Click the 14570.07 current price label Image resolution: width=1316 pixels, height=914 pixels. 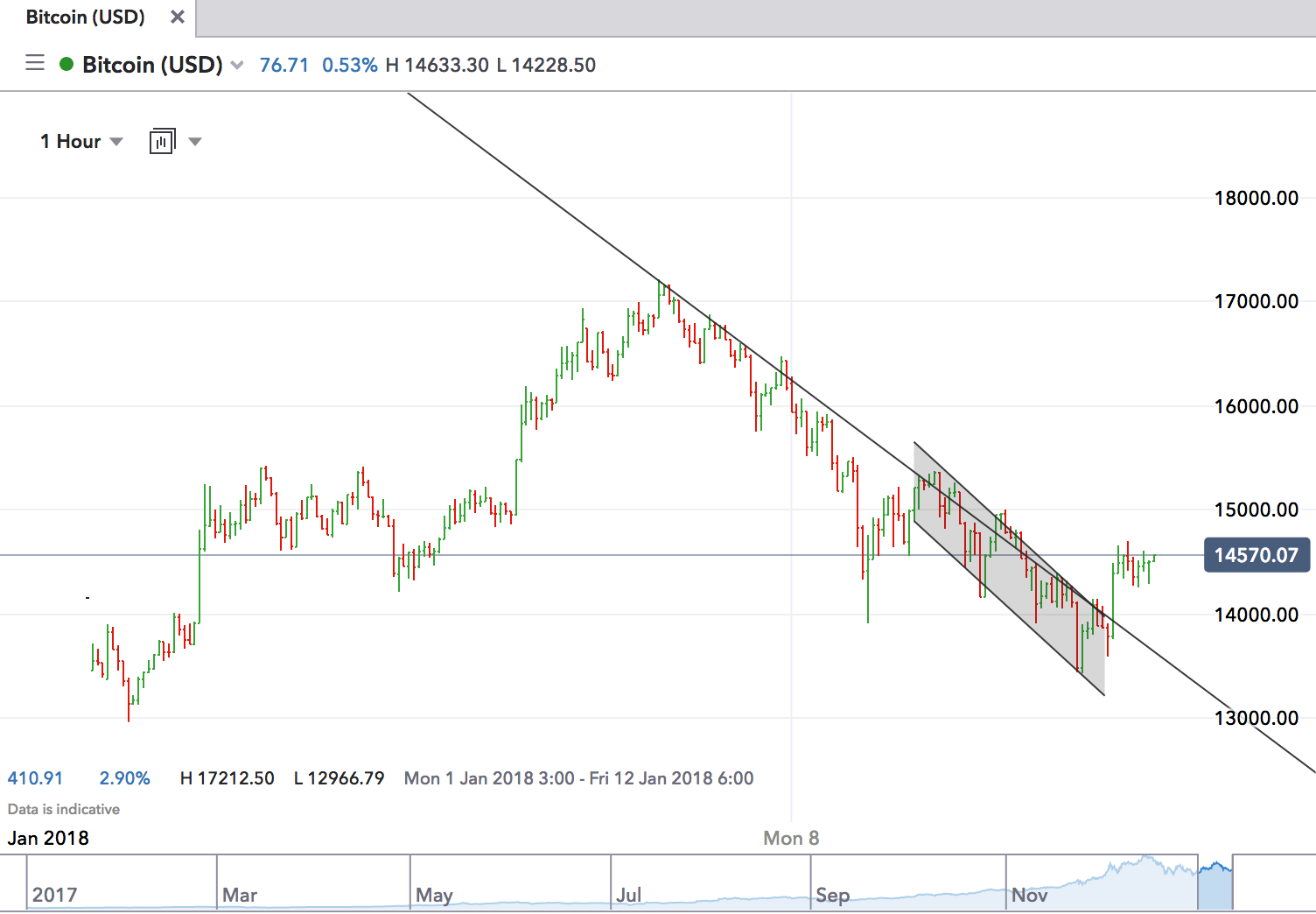[x=1256, y=555]
